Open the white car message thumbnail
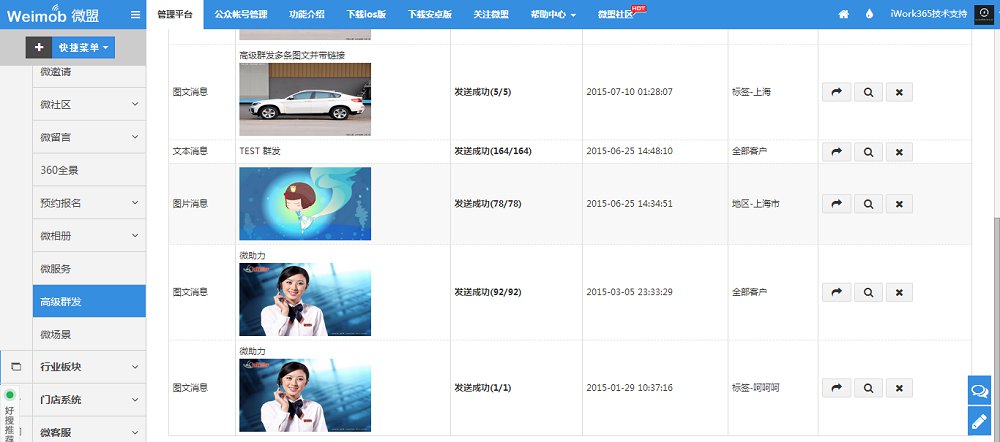The height and width of the screenshot is (442, 1000). 305,99
